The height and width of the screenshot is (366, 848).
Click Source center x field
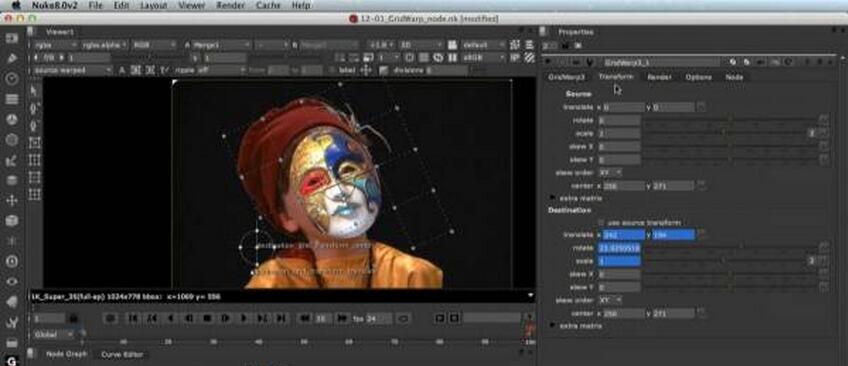[624, 185]
